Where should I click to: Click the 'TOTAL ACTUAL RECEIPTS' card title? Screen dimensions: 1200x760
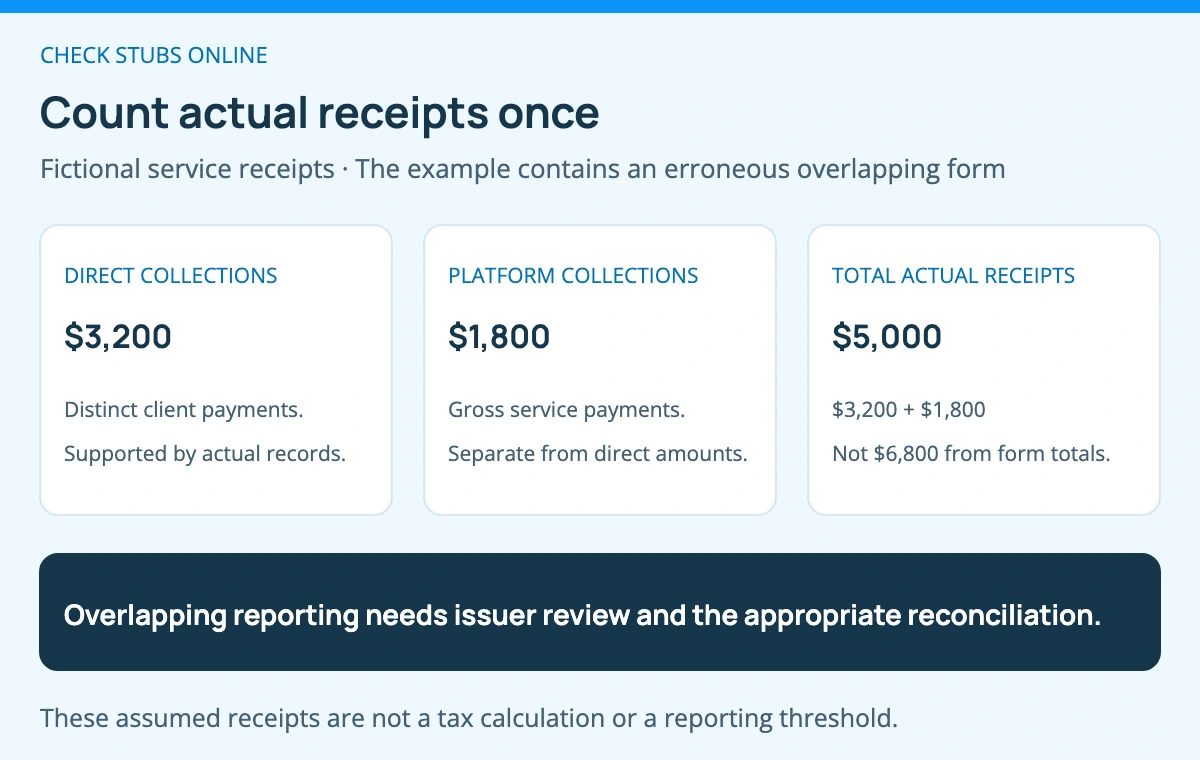954,276
